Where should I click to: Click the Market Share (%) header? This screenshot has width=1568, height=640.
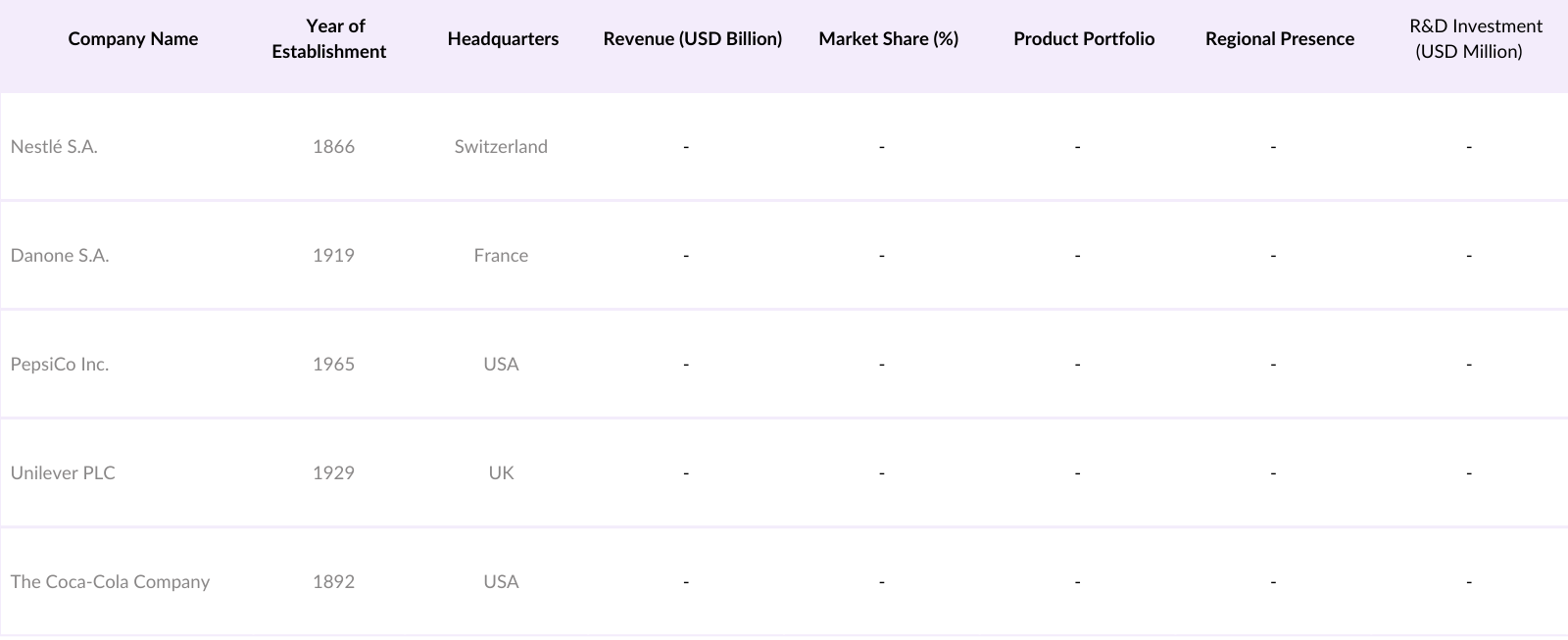(x=889, y=39)
